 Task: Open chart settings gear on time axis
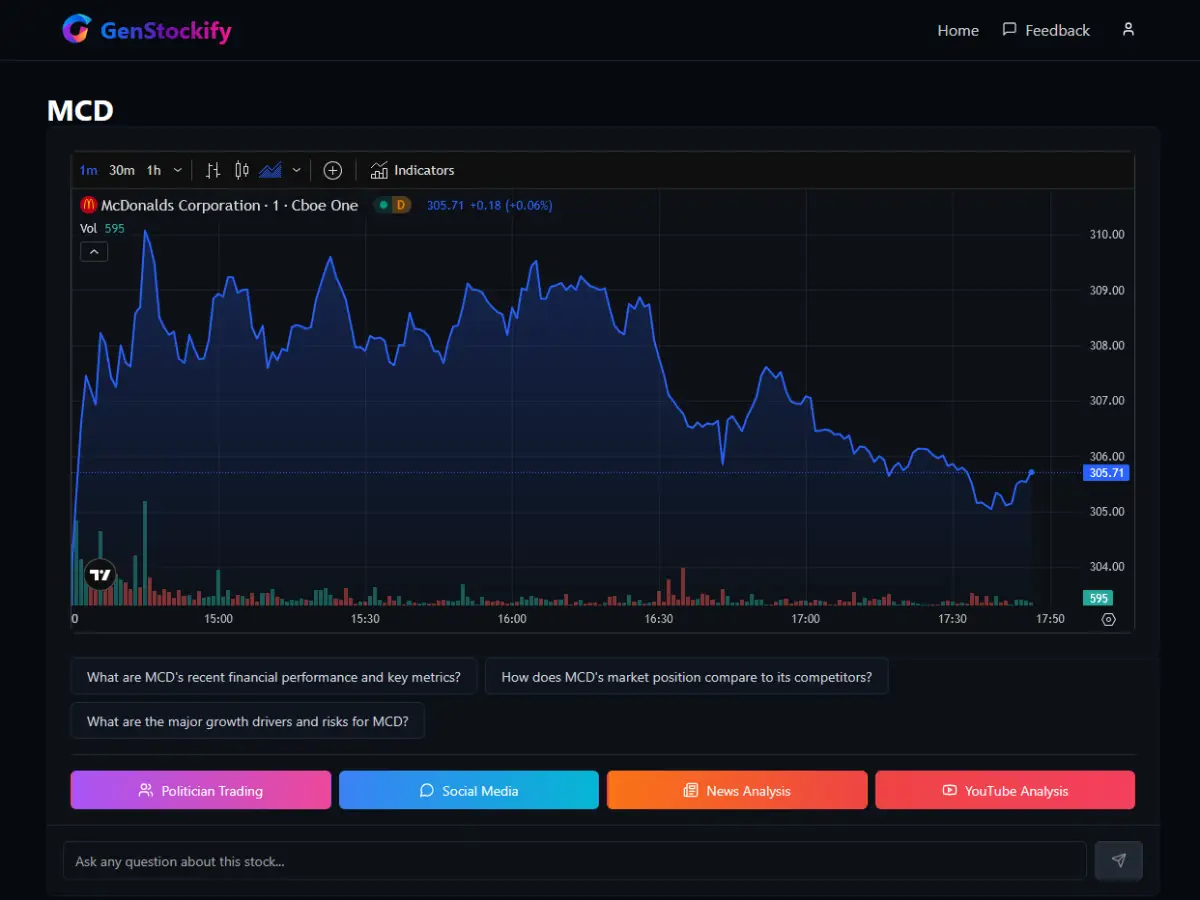(x=1108, y=619)
